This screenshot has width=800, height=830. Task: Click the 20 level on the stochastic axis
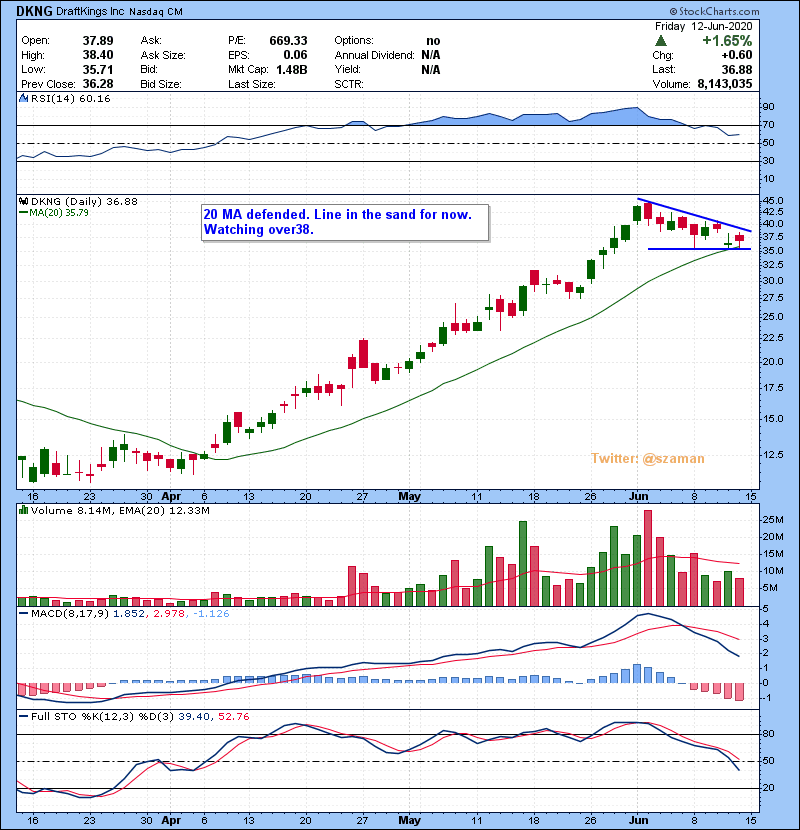768,788
